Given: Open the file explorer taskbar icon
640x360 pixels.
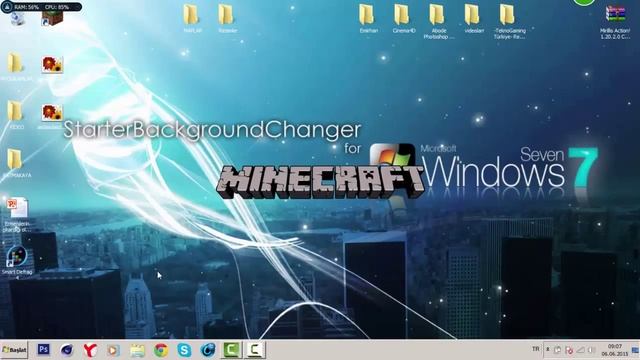Looking at the screenshot, I should pyautogui.click(x=137, y=350).
